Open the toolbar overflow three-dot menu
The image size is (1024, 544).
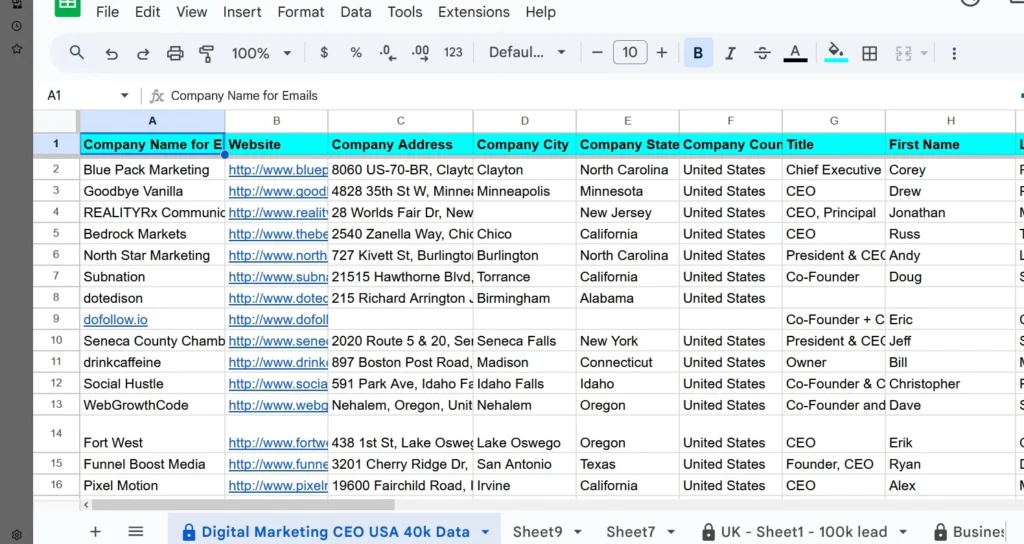pos(954,54)
